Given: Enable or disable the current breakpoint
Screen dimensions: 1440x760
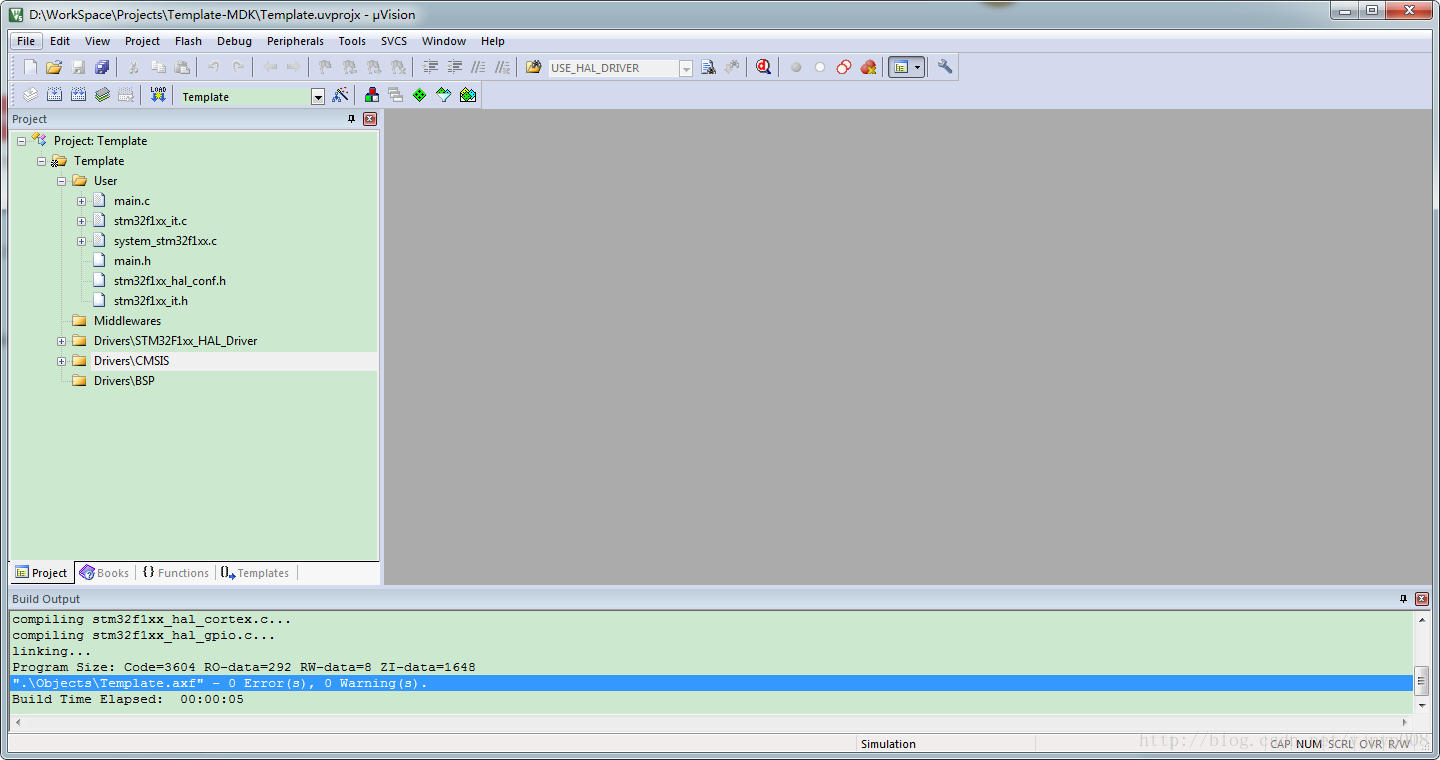Looking at the screenshot, I should pos(820,67).
